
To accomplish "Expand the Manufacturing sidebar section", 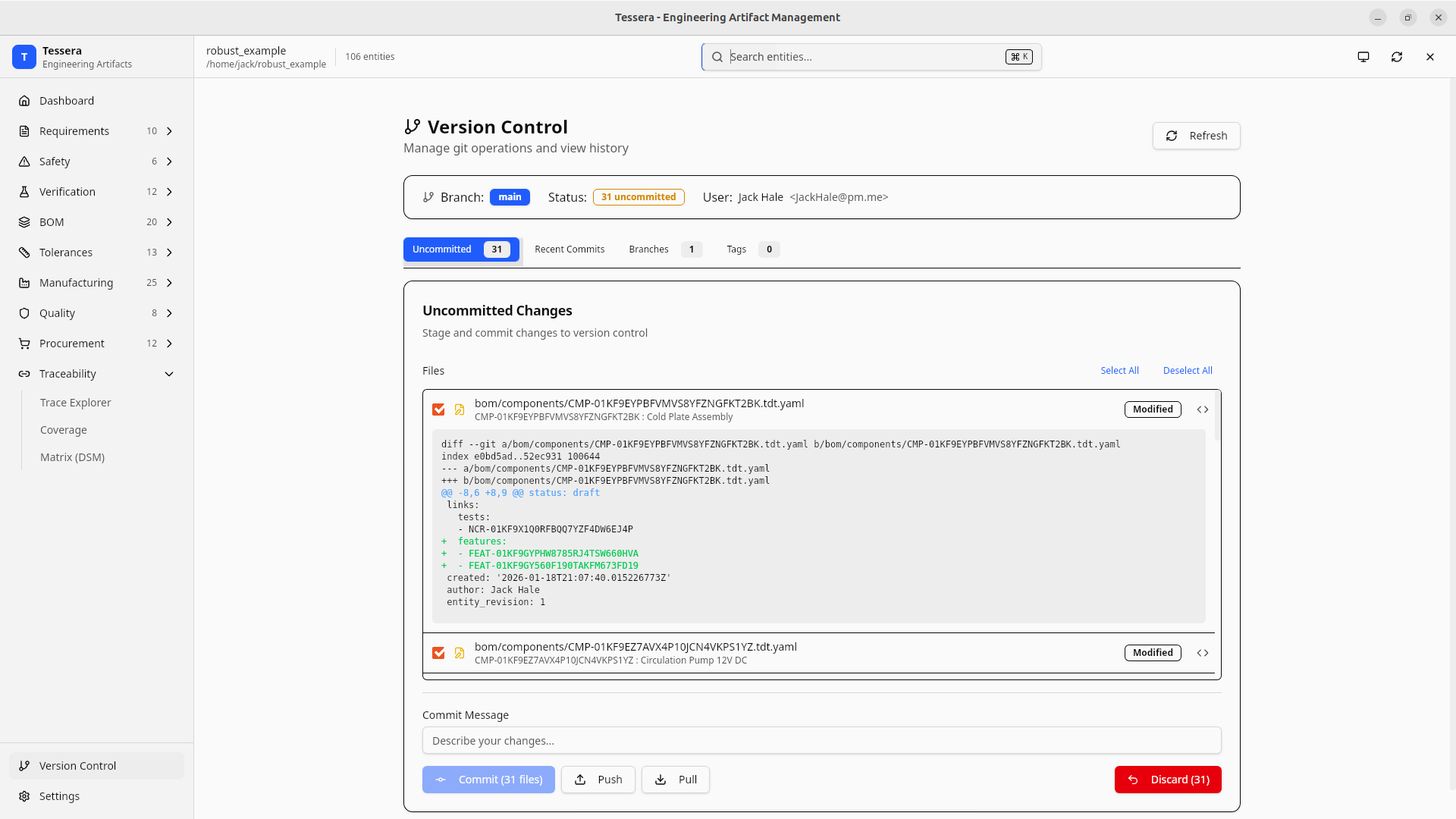I will pyautogui.click(x=169, y=282).
